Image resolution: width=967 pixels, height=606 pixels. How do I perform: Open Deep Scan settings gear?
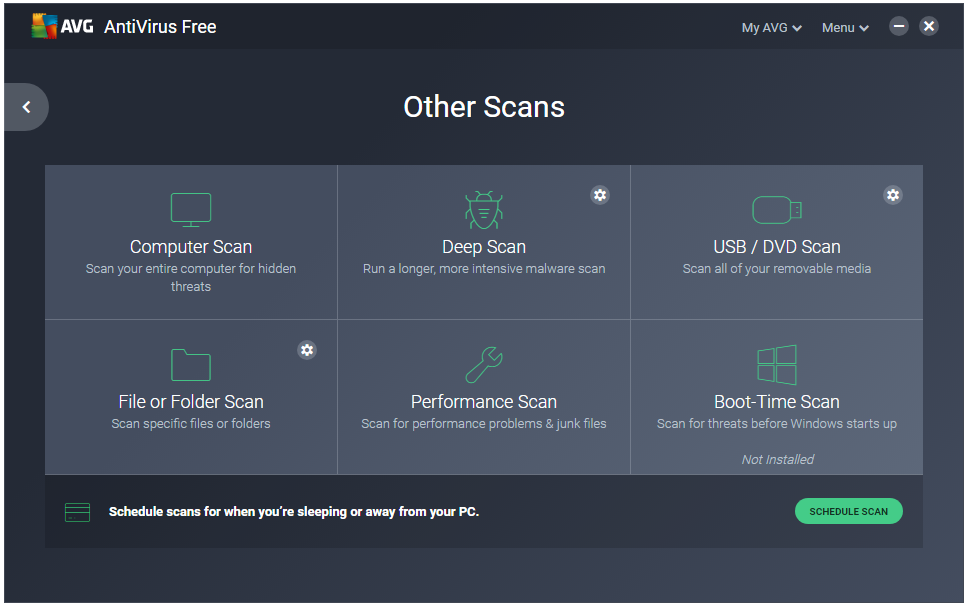pyautogui.click(x=599, y=195)
